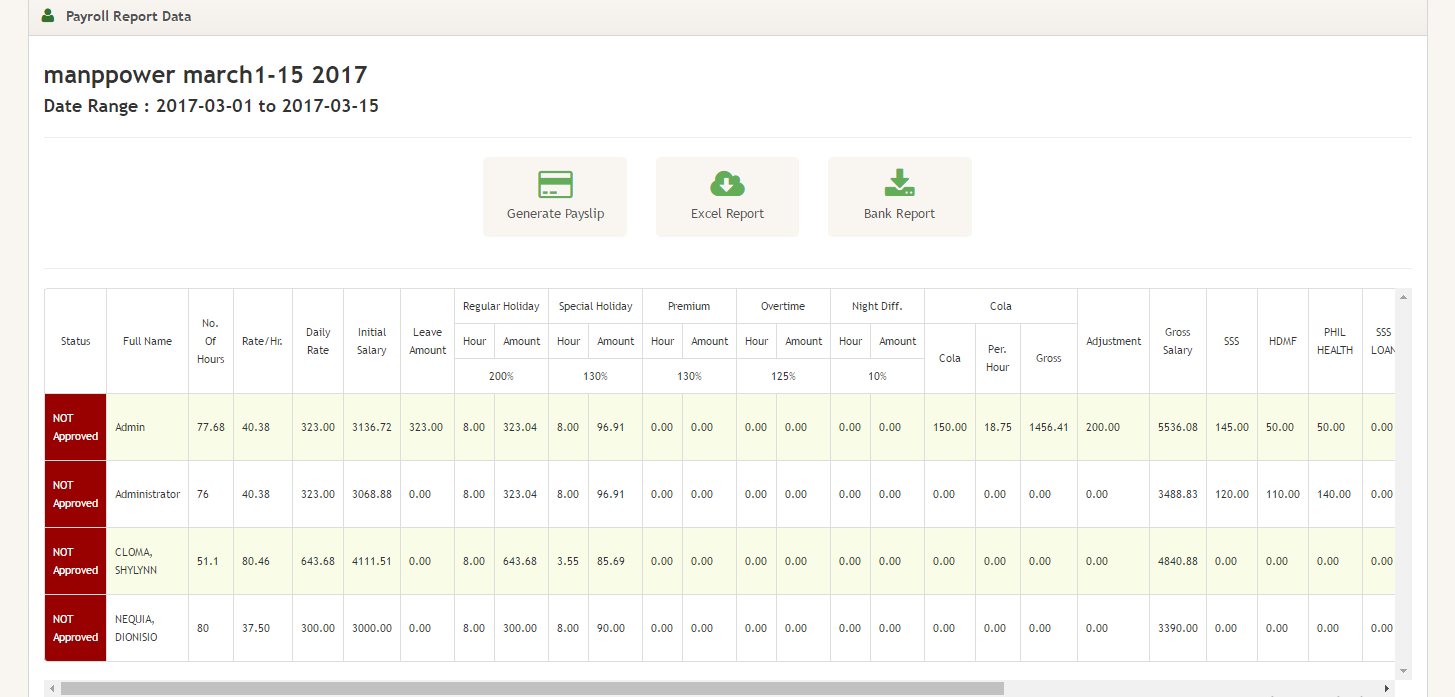This screenshot has height=697, width=1455.
Task: Click the "200.00" adjustment cell
Action: pos(1113,427)
